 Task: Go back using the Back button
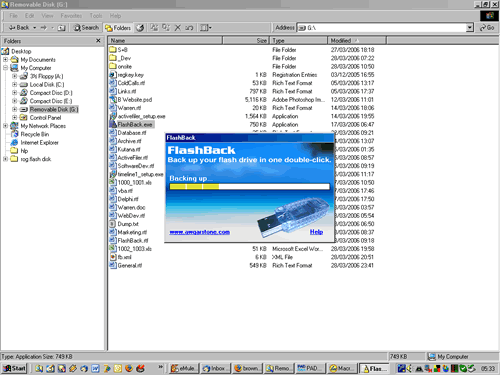tap(19, 28)
